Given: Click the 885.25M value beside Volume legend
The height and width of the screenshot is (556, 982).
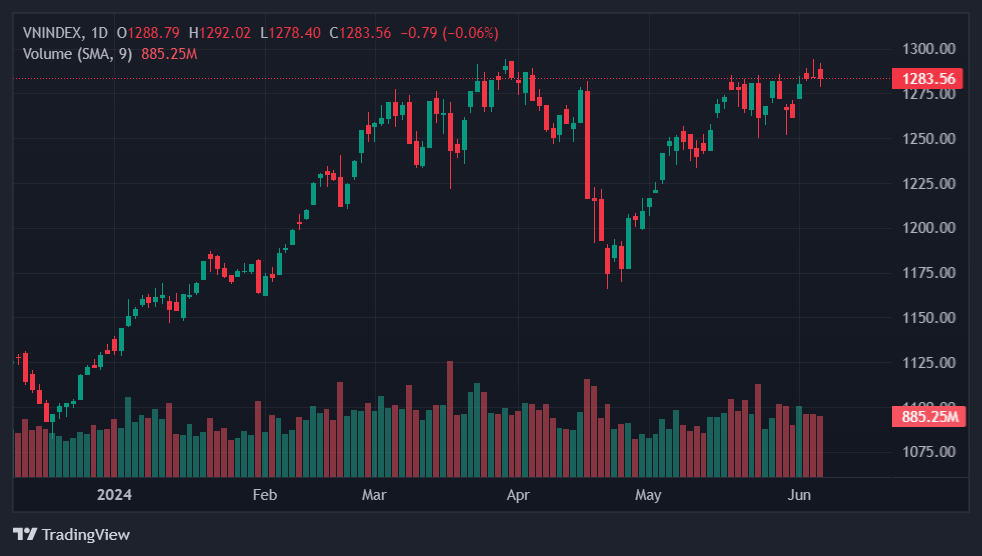Looking at the screenshot, I should point(169,53).
